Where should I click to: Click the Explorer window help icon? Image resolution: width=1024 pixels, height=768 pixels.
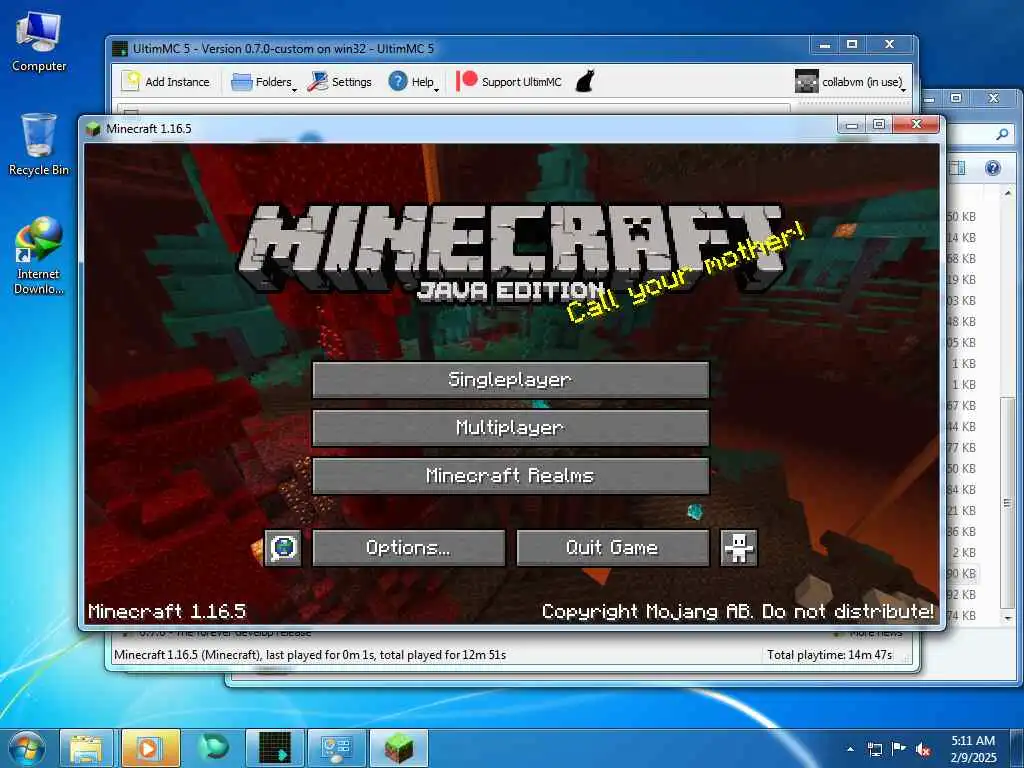point(993,168)
